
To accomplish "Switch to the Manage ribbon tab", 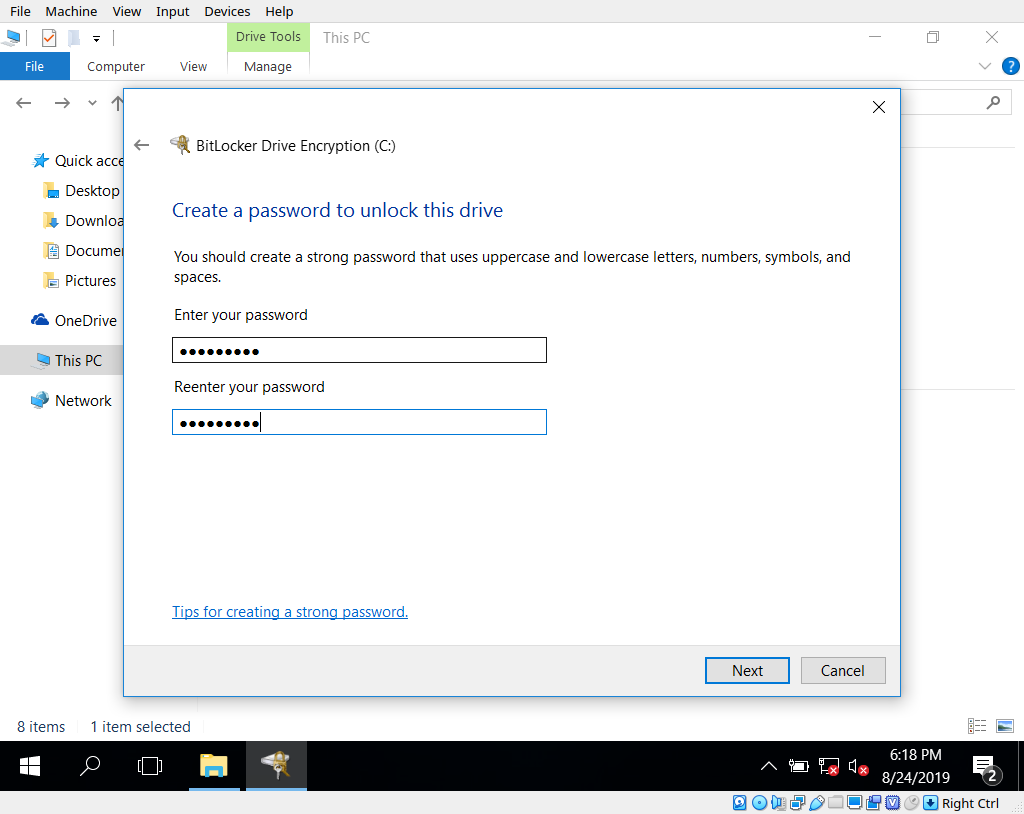I will tap(268, 66).
